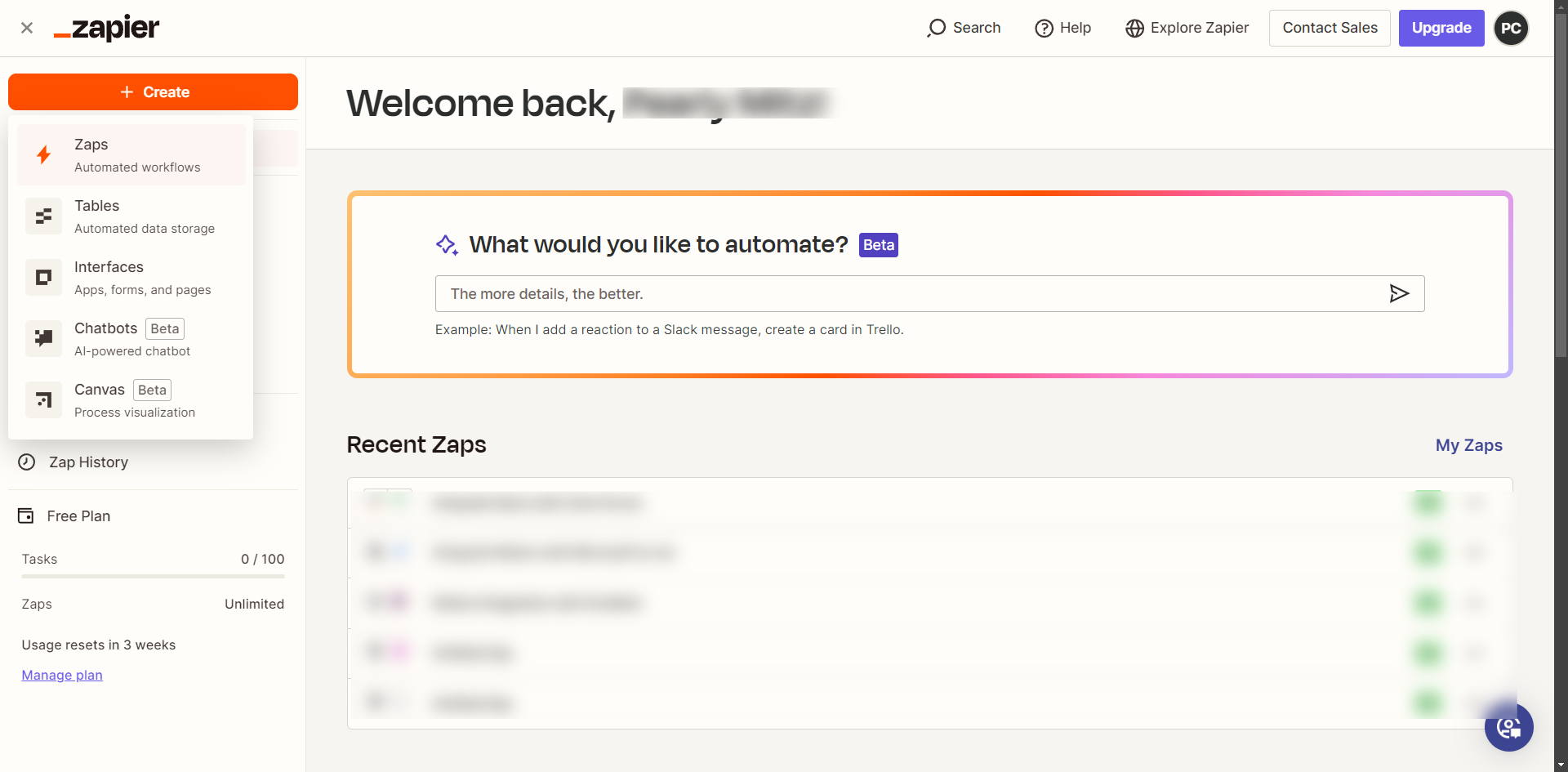1568x772 pixels.
Task: Open the PC account avatar menu
Action: tap(1511, 29)
